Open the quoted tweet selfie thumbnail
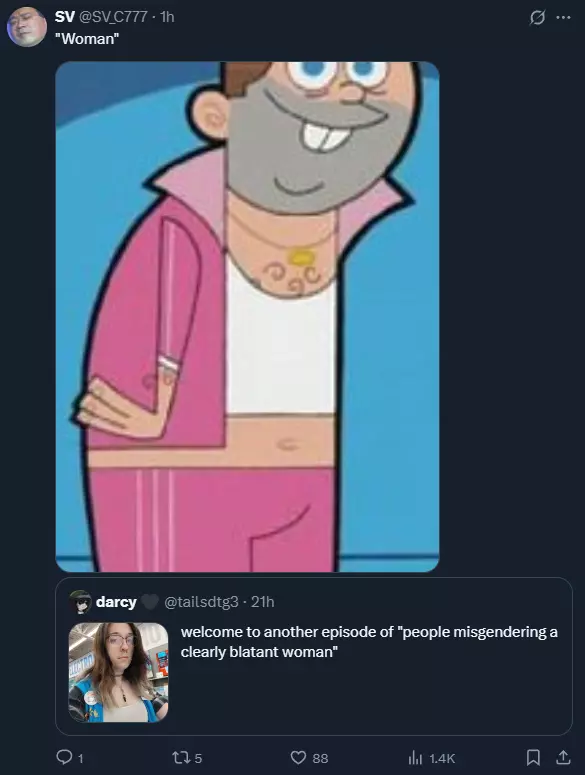The image size is (585, 775). point(119,672)
